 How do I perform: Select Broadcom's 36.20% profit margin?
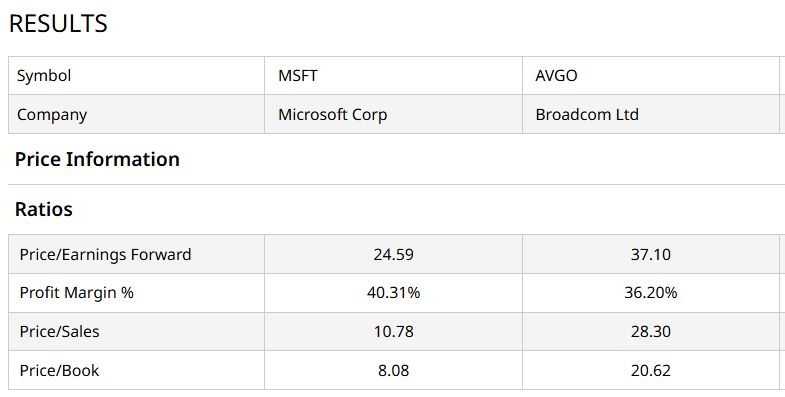650,293
